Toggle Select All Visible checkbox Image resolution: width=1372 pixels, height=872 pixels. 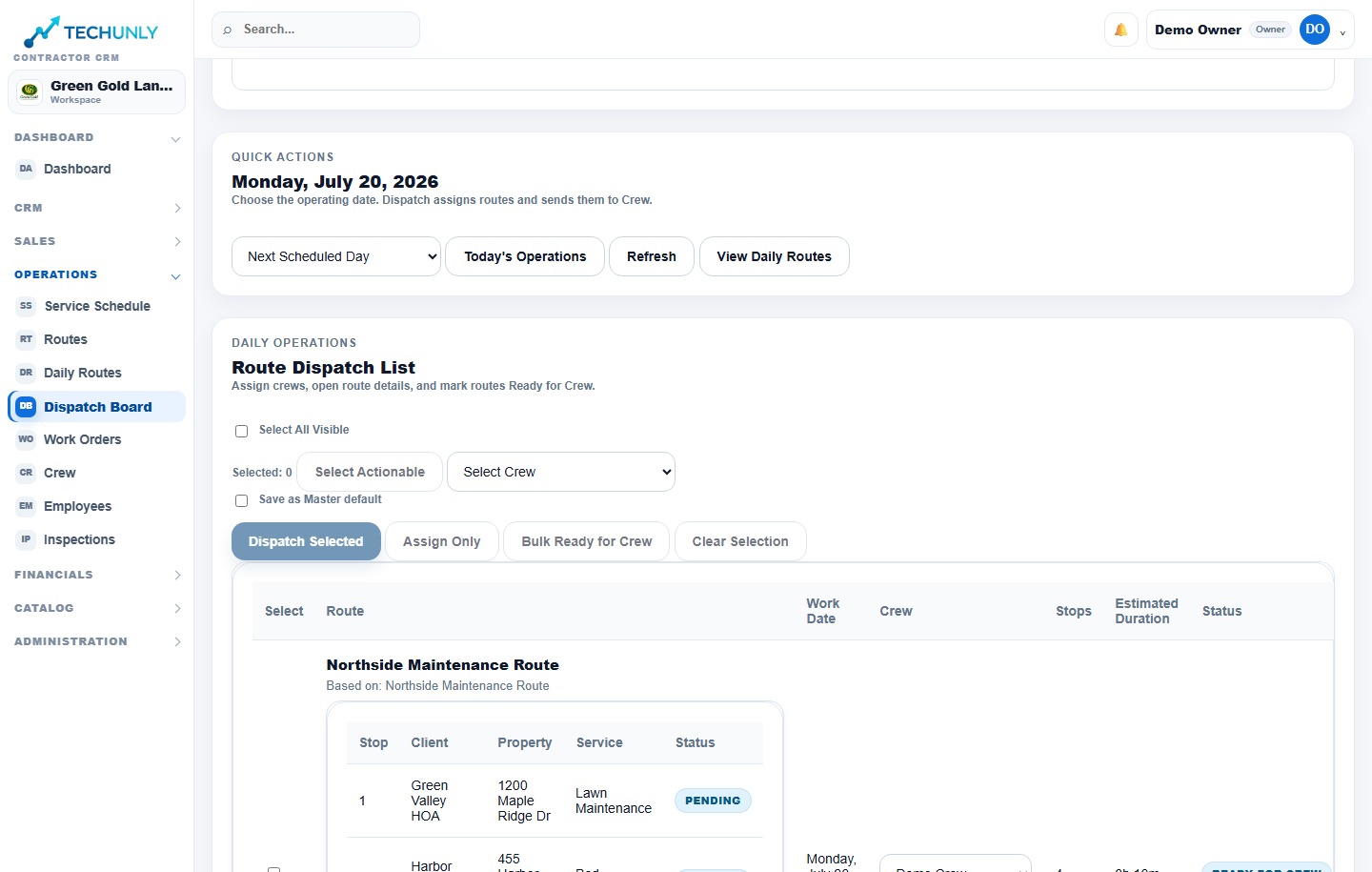[241, 431]
